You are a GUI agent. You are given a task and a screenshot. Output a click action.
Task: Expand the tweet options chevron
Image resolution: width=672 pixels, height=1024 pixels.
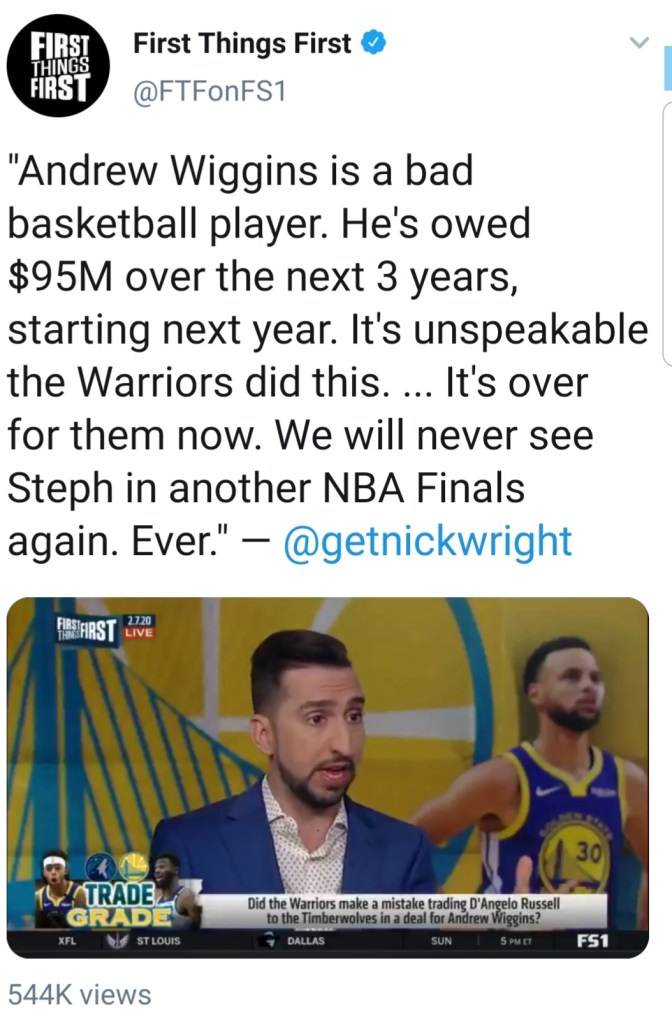(x=637, y=43)
